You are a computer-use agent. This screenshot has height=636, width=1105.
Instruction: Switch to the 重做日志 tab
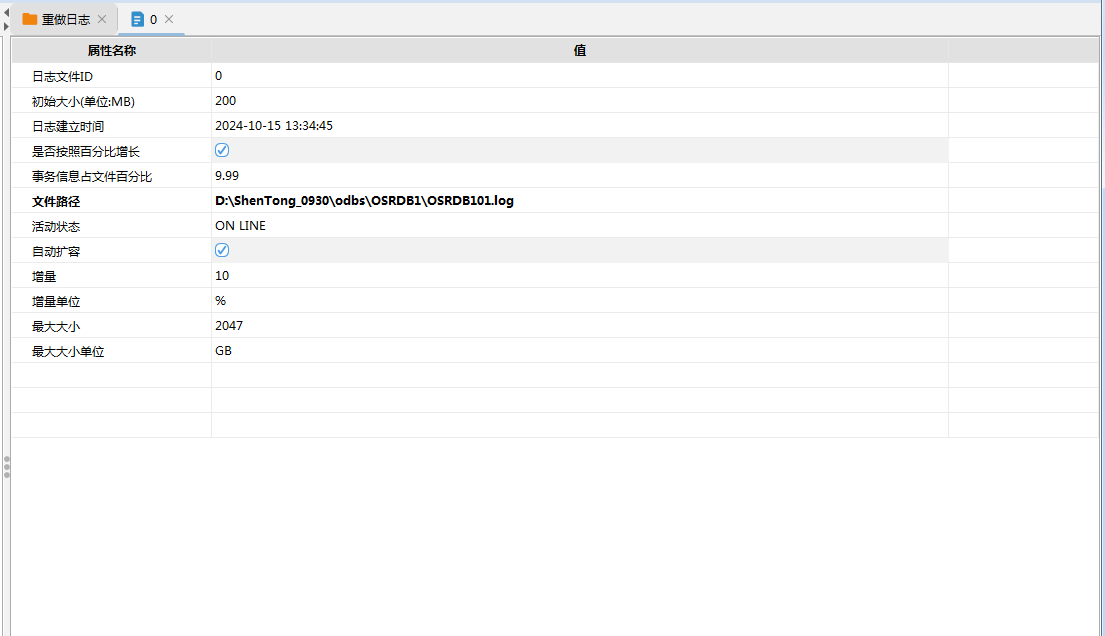click(x=66, y=19)
